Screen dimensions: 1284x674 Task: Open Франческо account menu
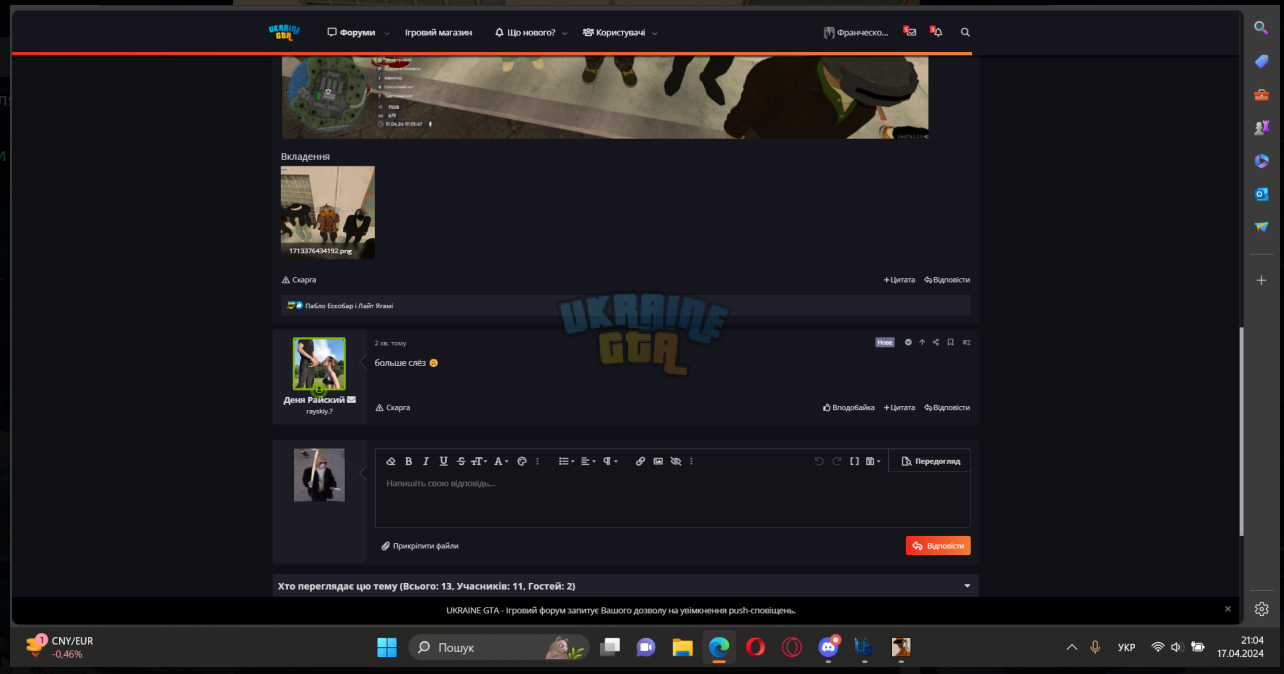pyautogui.click(x=856, y=32)
